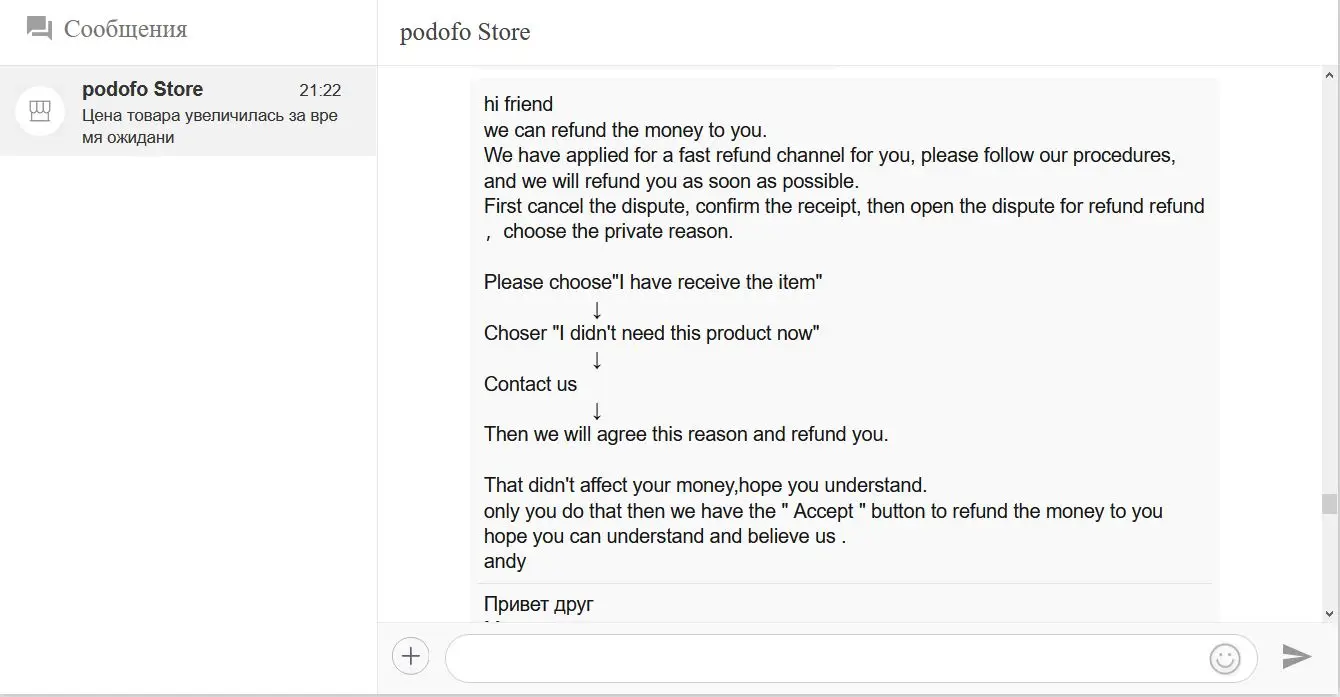Click the line "Please choose I have receive the item"
1340x697 pixels.
pos(652,282)
